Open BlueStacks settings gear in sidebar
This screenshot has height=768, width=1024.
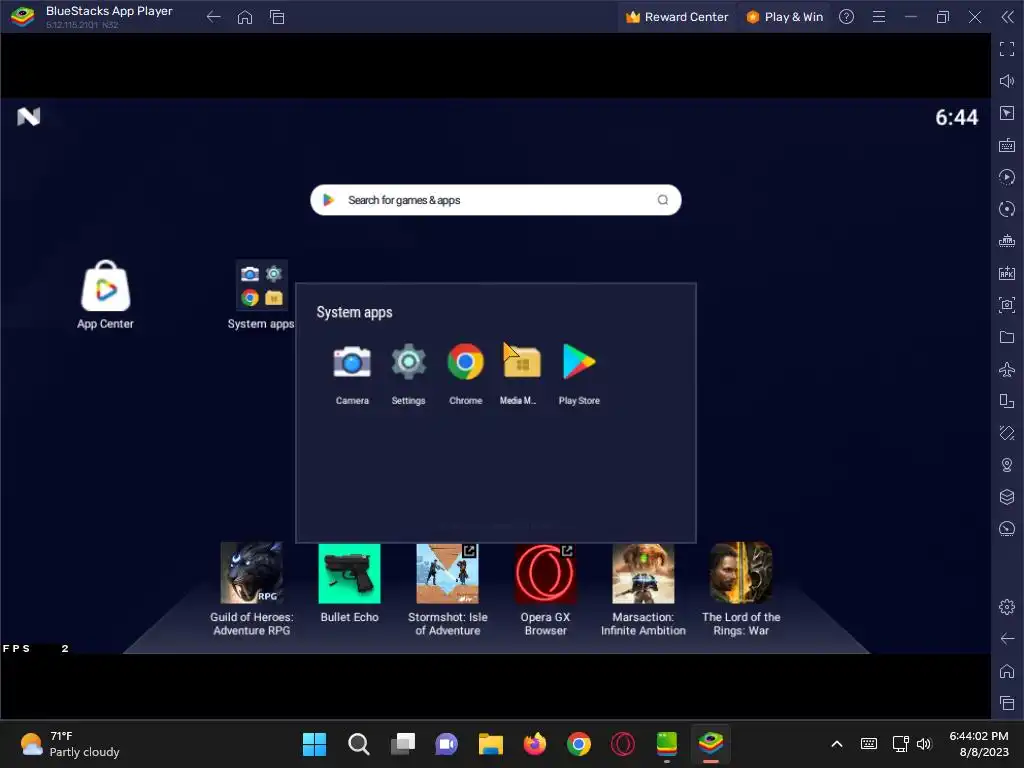[1007, 607]
